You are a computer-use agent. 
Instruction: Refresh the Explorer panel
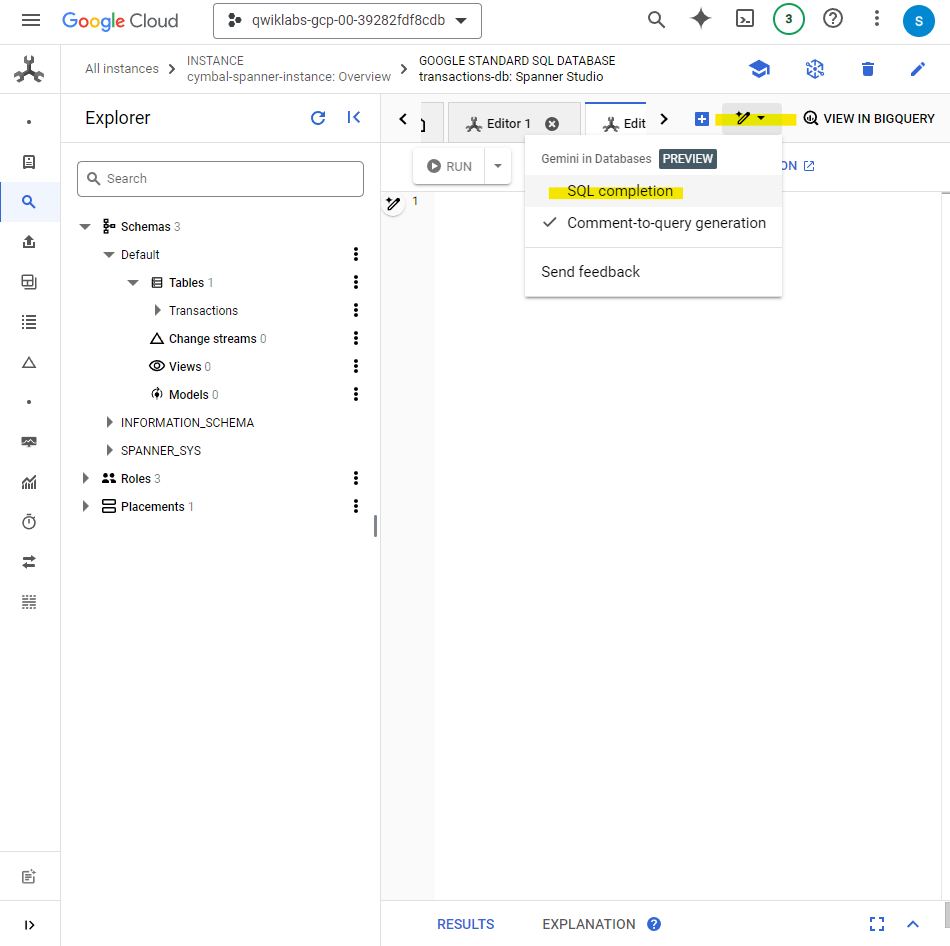[318, 118]
